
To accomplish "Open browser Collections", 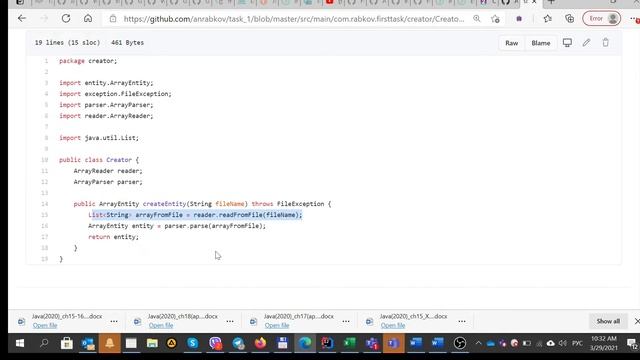I will tap(569, 18).
